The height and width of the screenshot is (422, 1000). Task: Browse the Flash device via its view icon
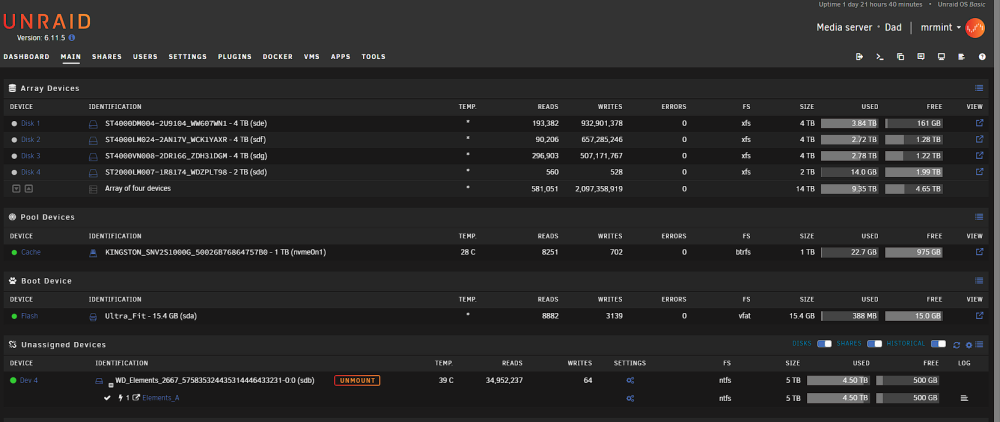980,316
